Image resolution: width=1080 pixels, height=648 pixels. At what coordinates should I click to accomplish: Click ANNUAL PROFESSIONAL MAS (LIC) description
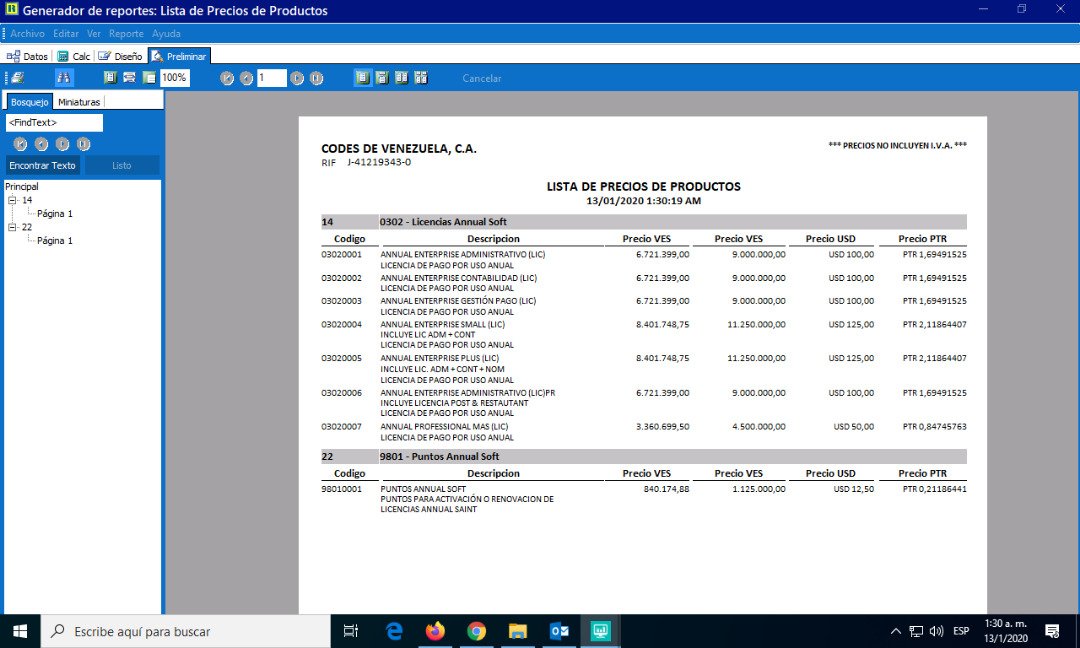click(x=444, y=427)
